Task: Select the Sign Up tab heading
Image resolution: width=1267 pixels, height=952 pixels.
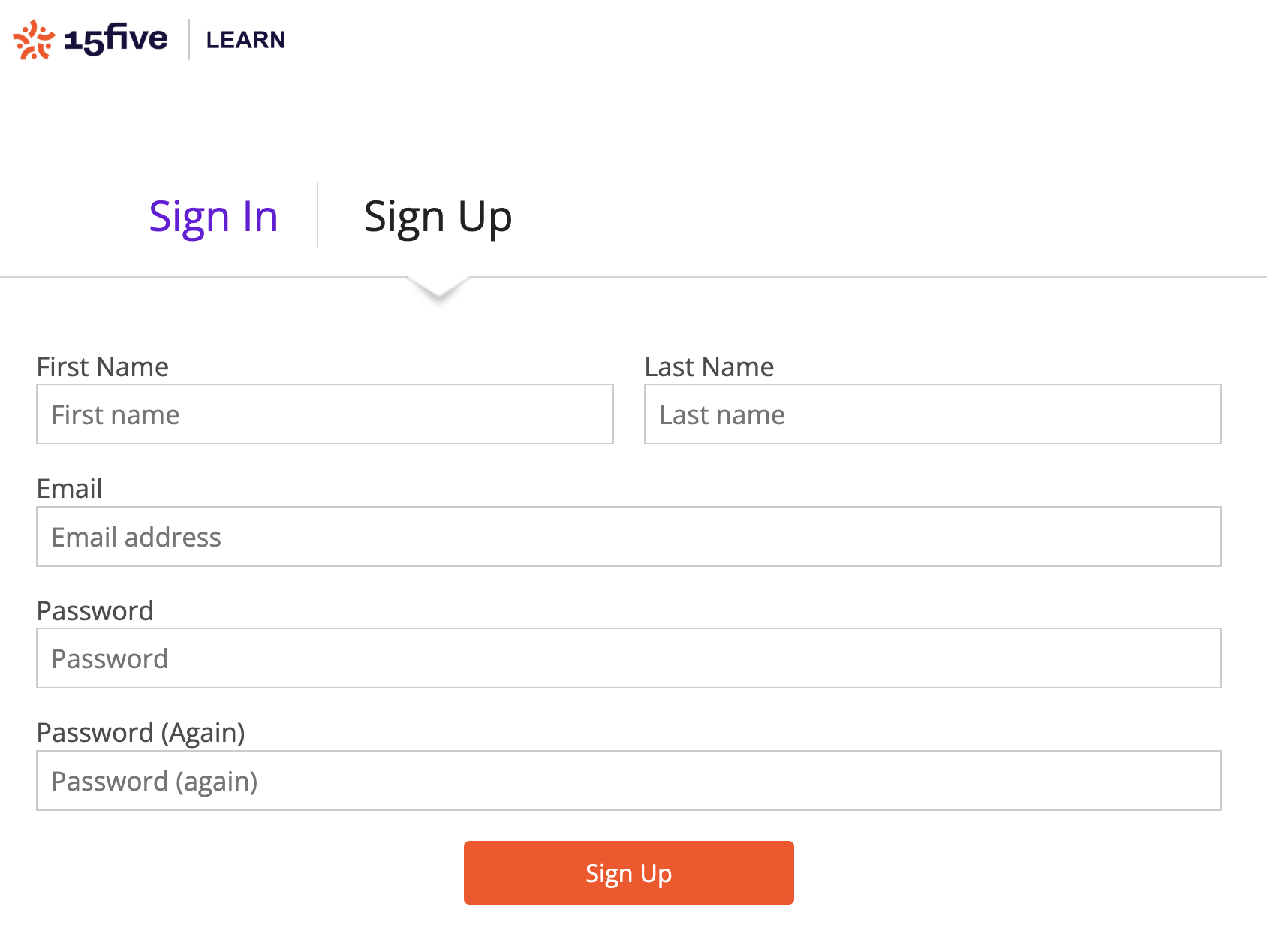Action: (438, 216)
